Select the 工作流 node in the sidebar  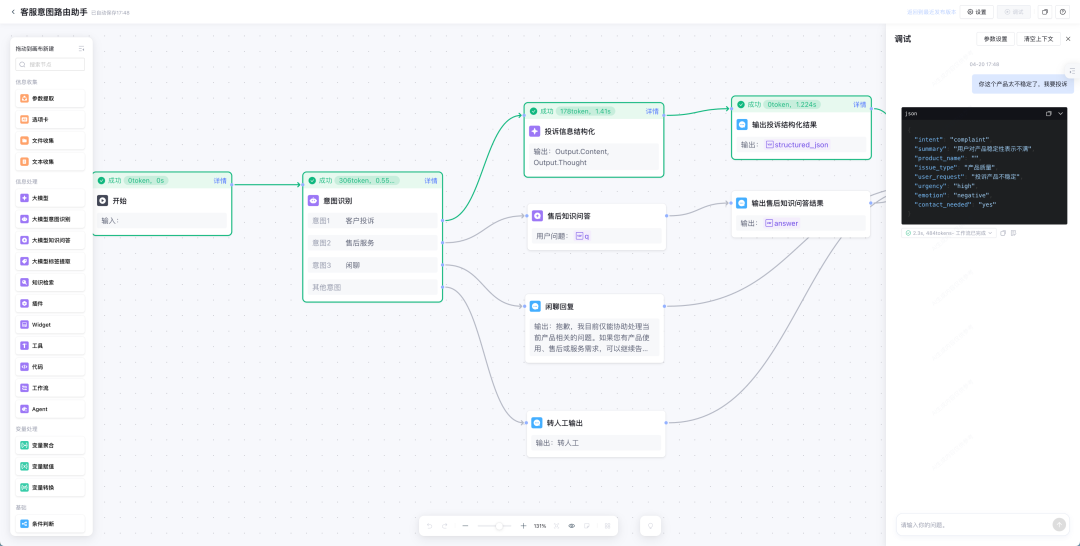50,388
